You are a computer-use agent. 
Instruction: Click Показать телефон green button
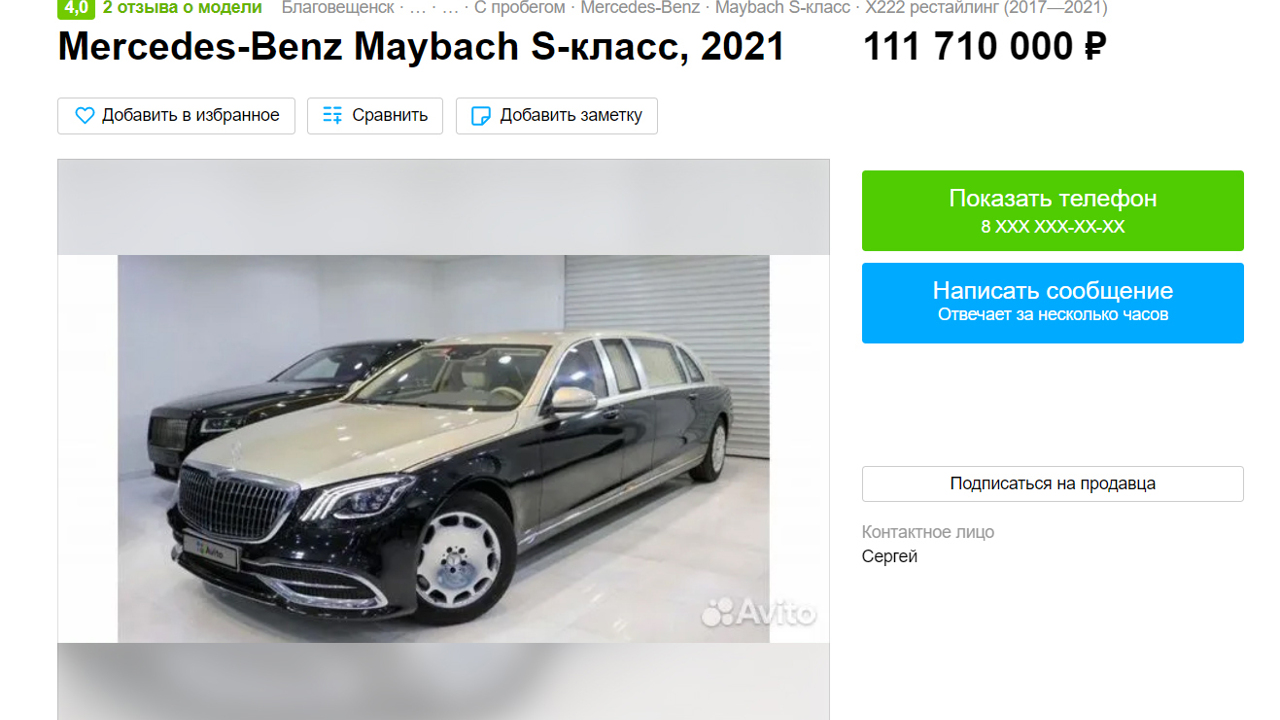pyautogui.click(x=1053, y=211)
